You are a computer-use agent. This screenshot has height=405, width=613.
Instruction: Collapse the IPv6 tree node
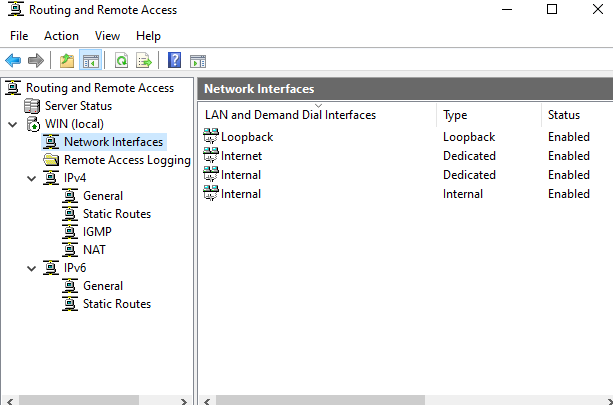pyautogui.click(x=32, y=268)
